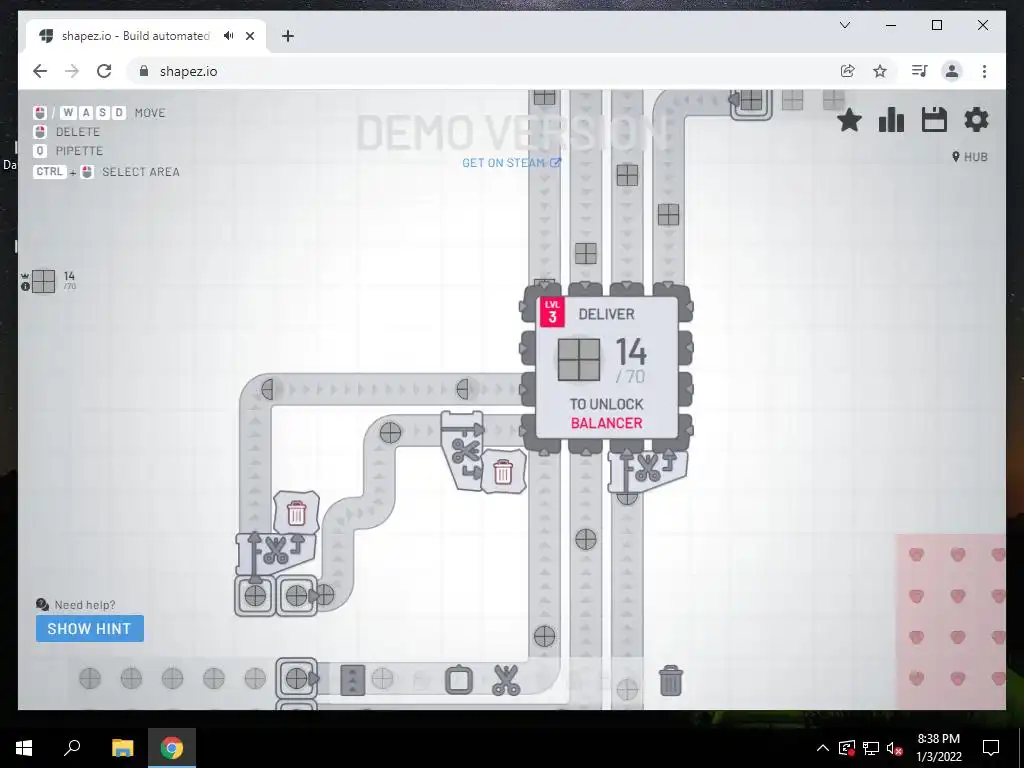Open the statistics bar chart panel

pyautogui.click(x=891, y=120)
